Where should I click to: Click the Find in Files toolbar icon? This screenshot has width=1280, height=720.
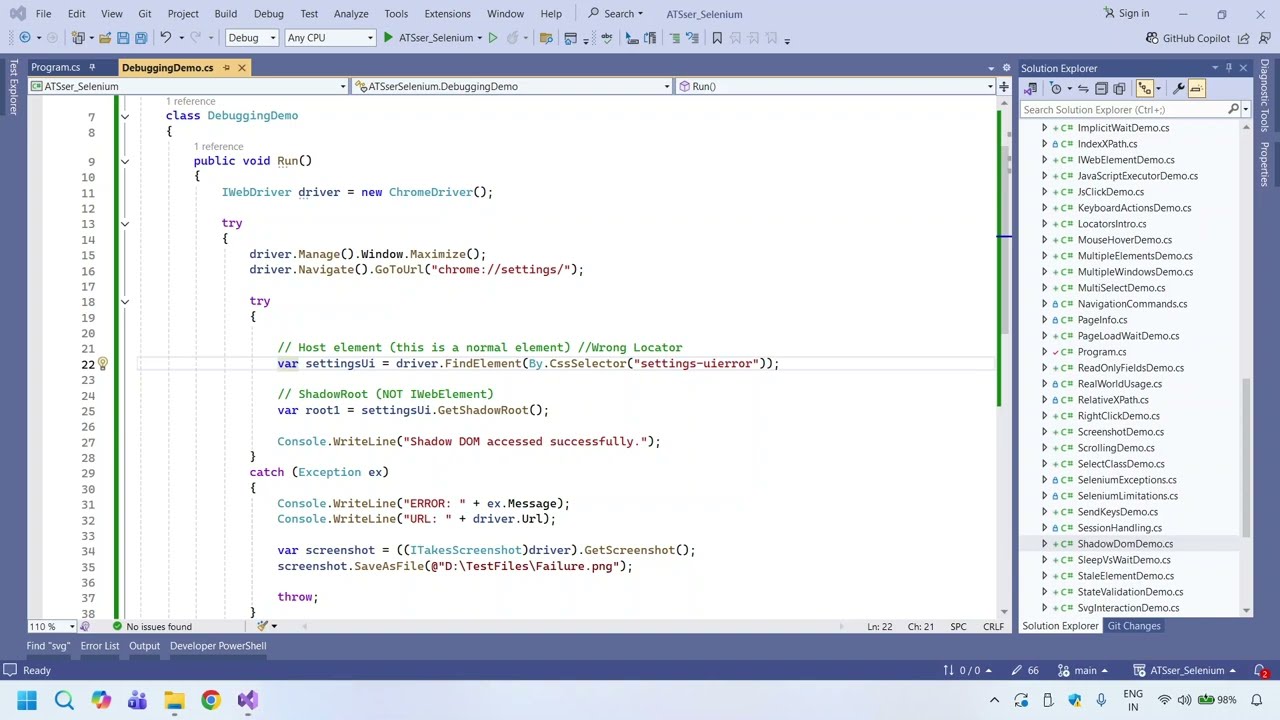click(546, 38)
